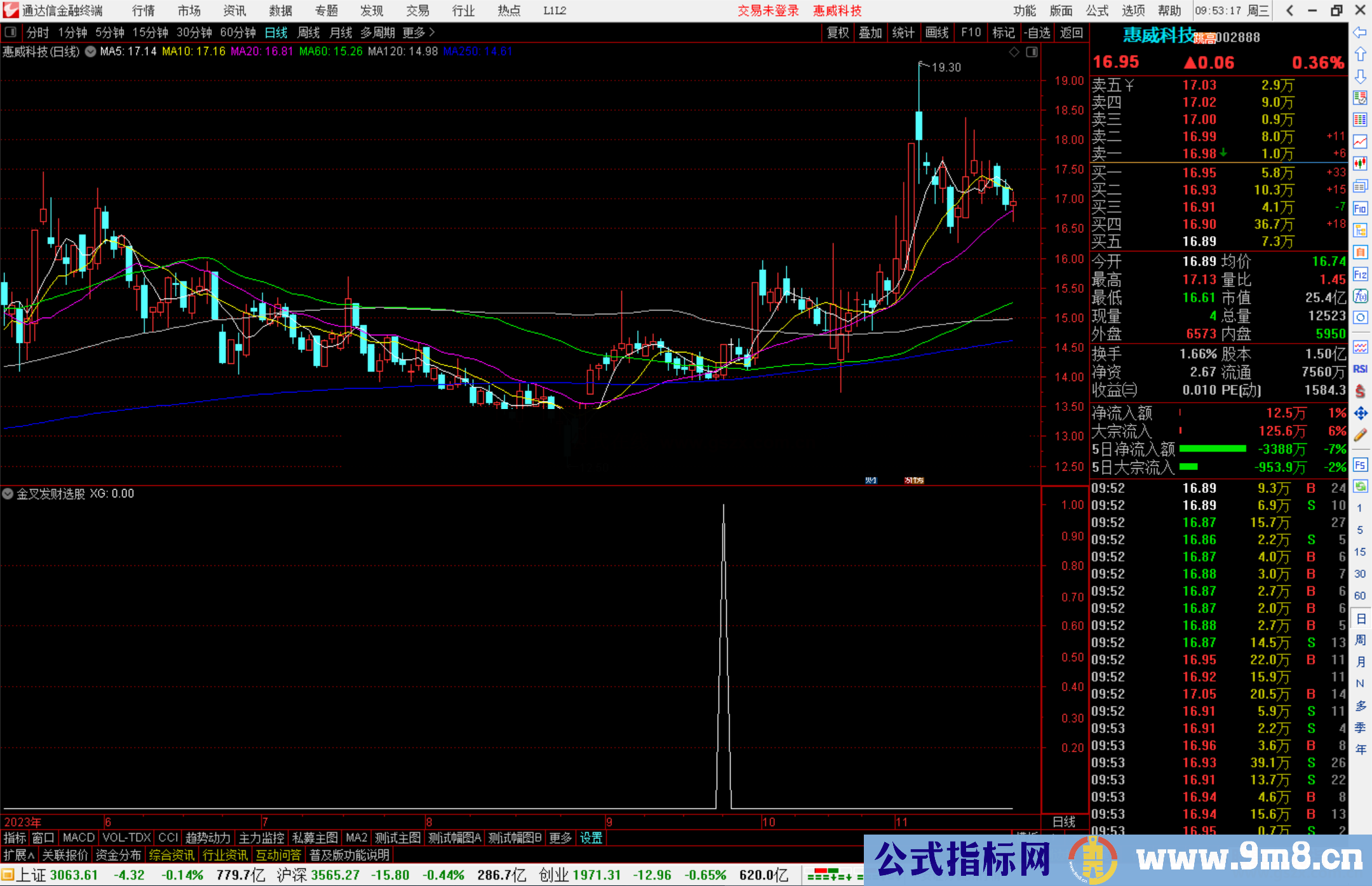Image resolution: width=1372 pixels, height=886 pixels.
Task: Open dropdown beside 惠威科技(日线) title
Action: [x=90, y=52]
